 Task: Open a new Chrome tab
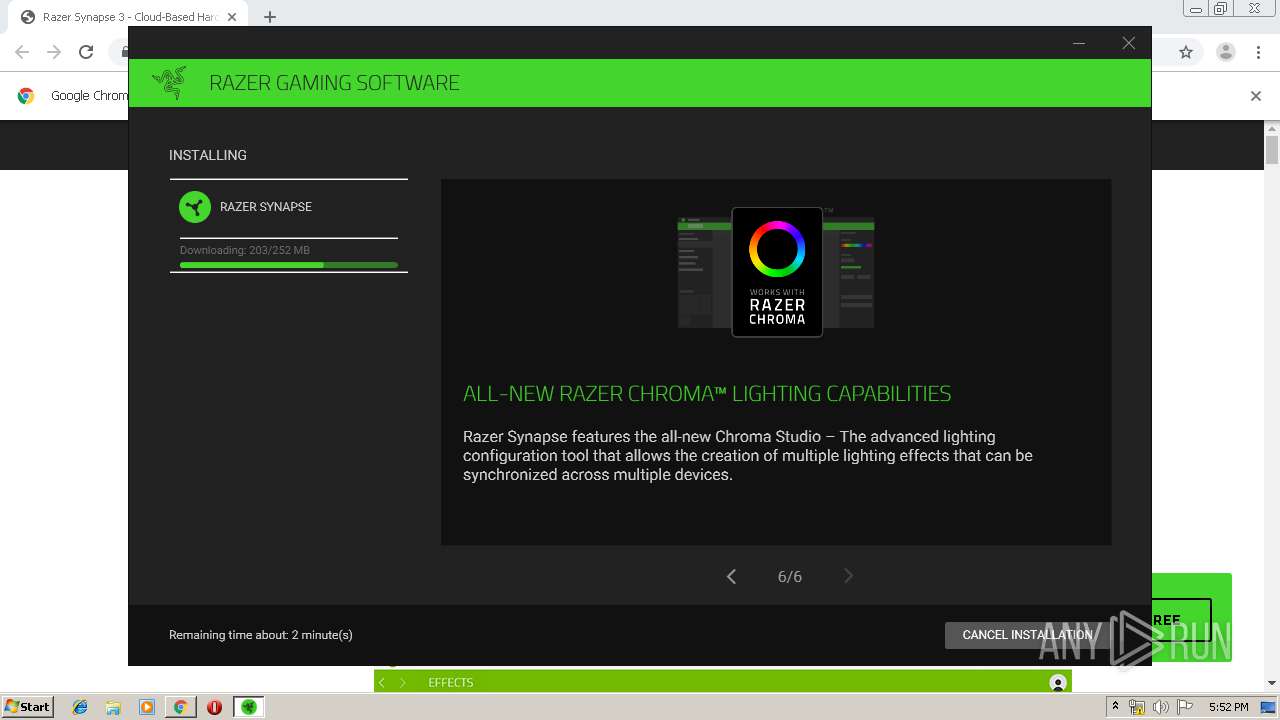(x=270, y=17)
